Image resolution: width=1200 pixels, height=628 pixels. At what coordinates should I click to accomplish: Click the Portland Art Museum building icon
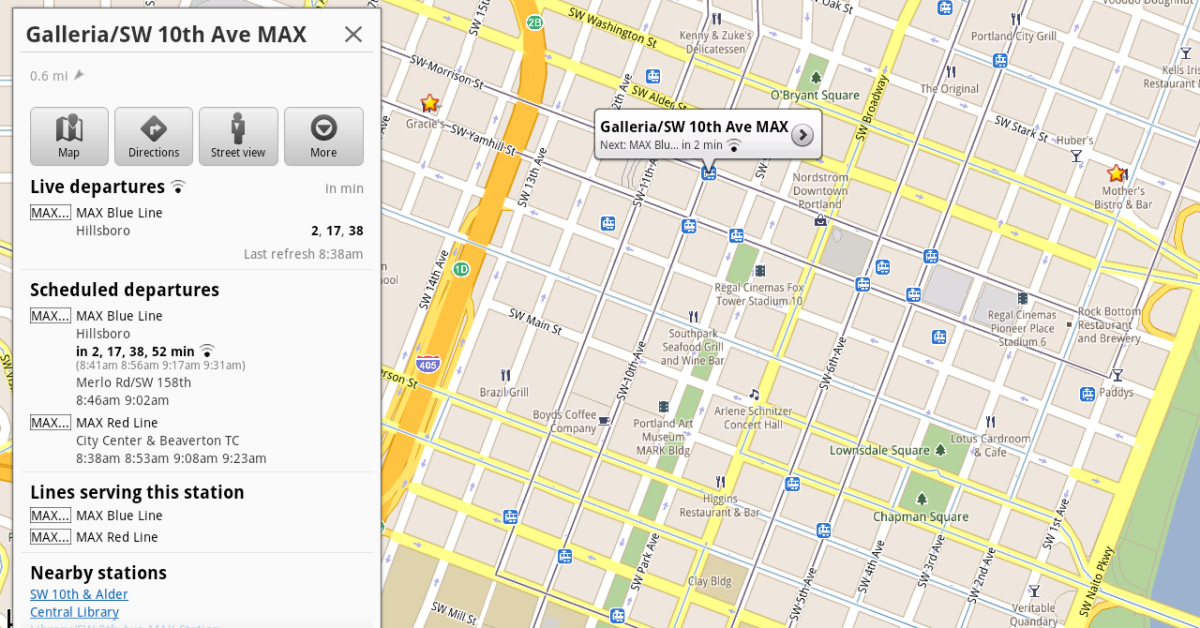pos(663,406)
